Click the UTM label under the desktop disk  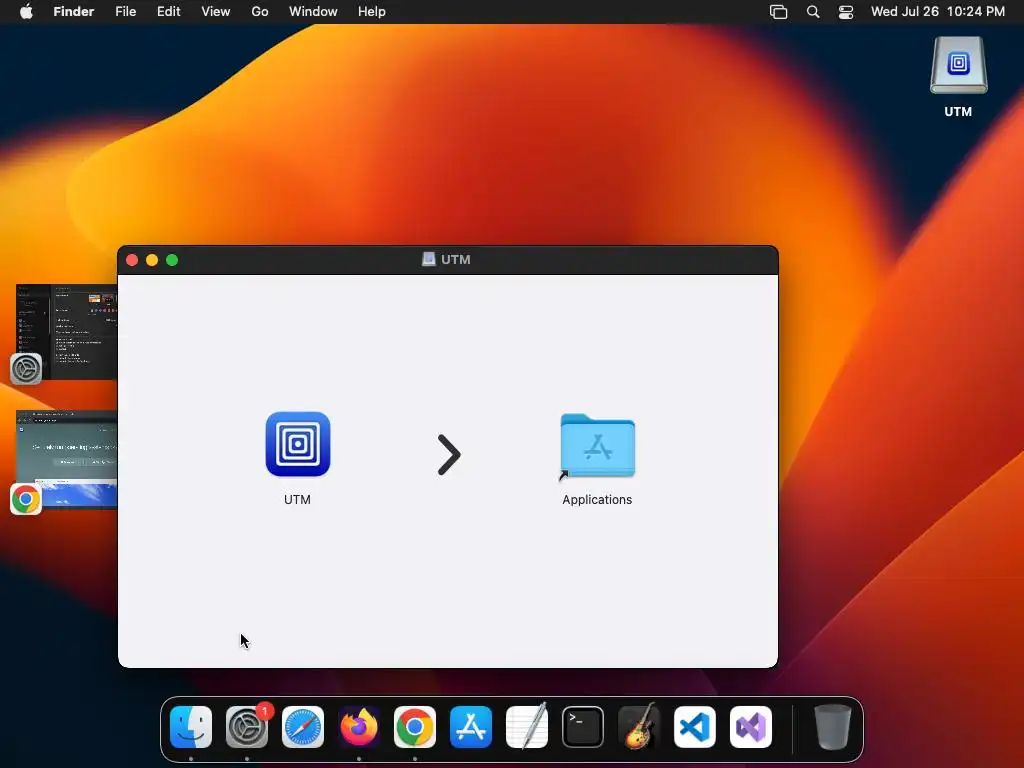[x=958, y=112]
